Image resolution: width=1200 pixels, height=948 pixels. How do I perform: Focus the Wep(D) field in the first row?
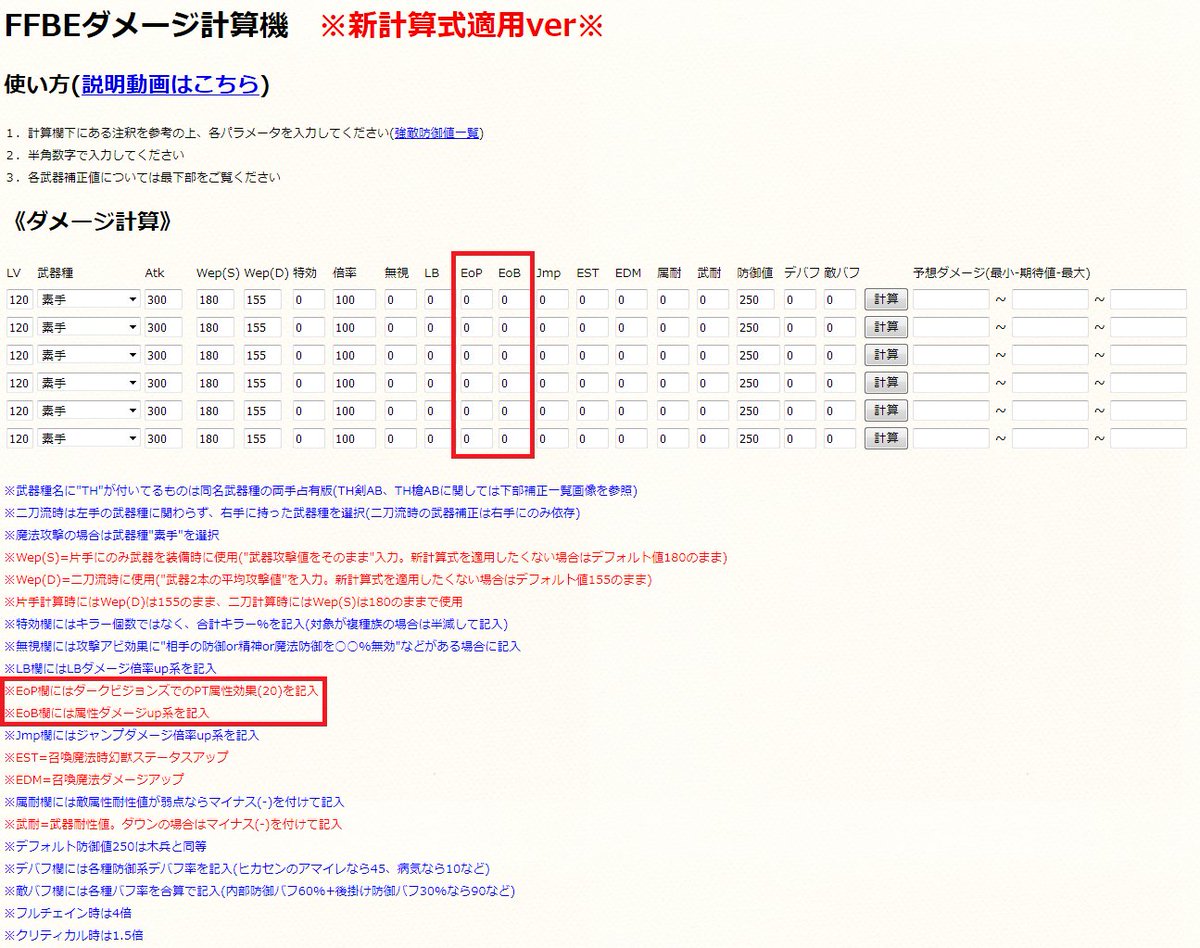point(263,299)
